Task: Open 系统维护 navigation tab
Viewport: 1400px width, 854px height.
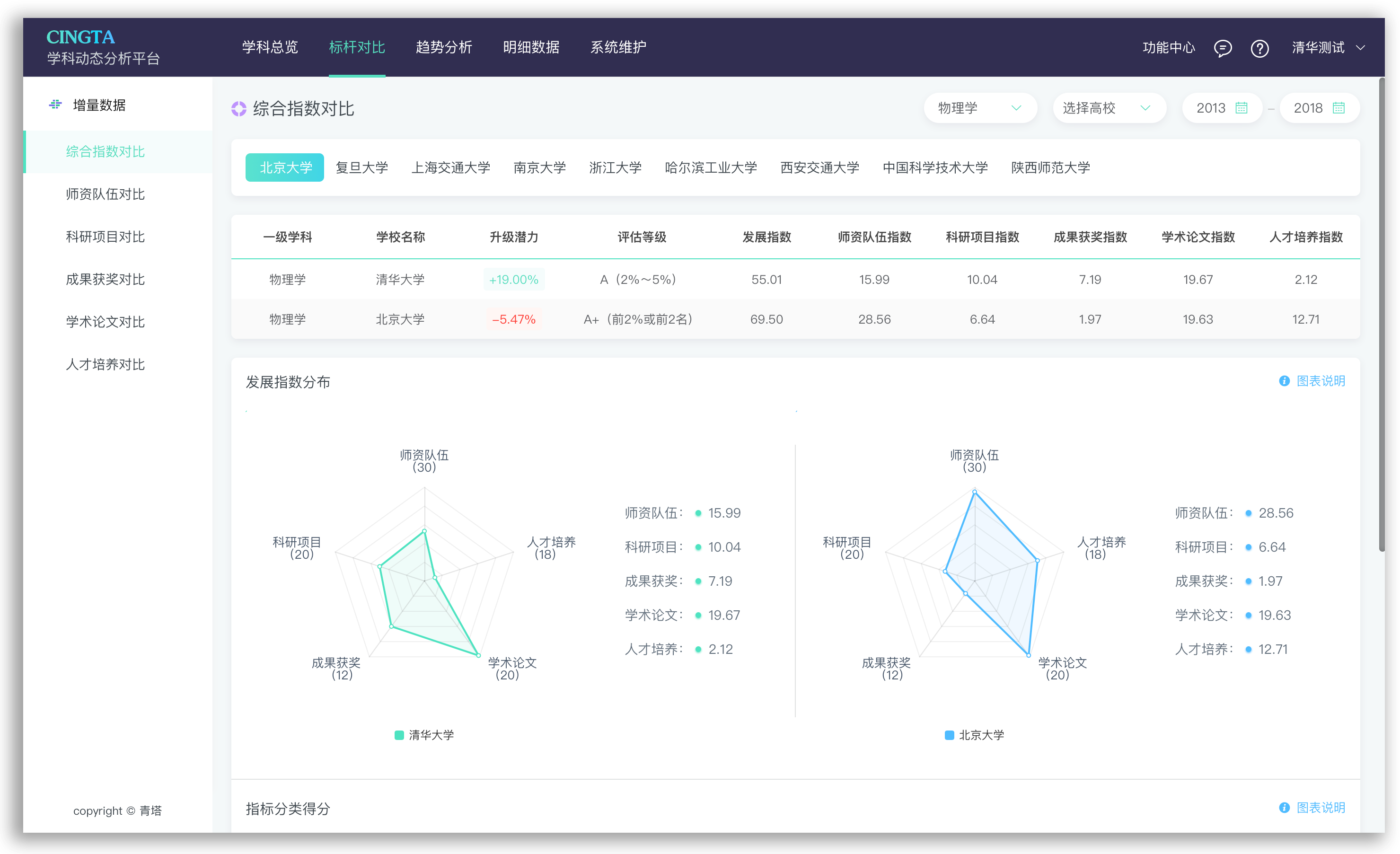Action: click(x=617, y=47)
